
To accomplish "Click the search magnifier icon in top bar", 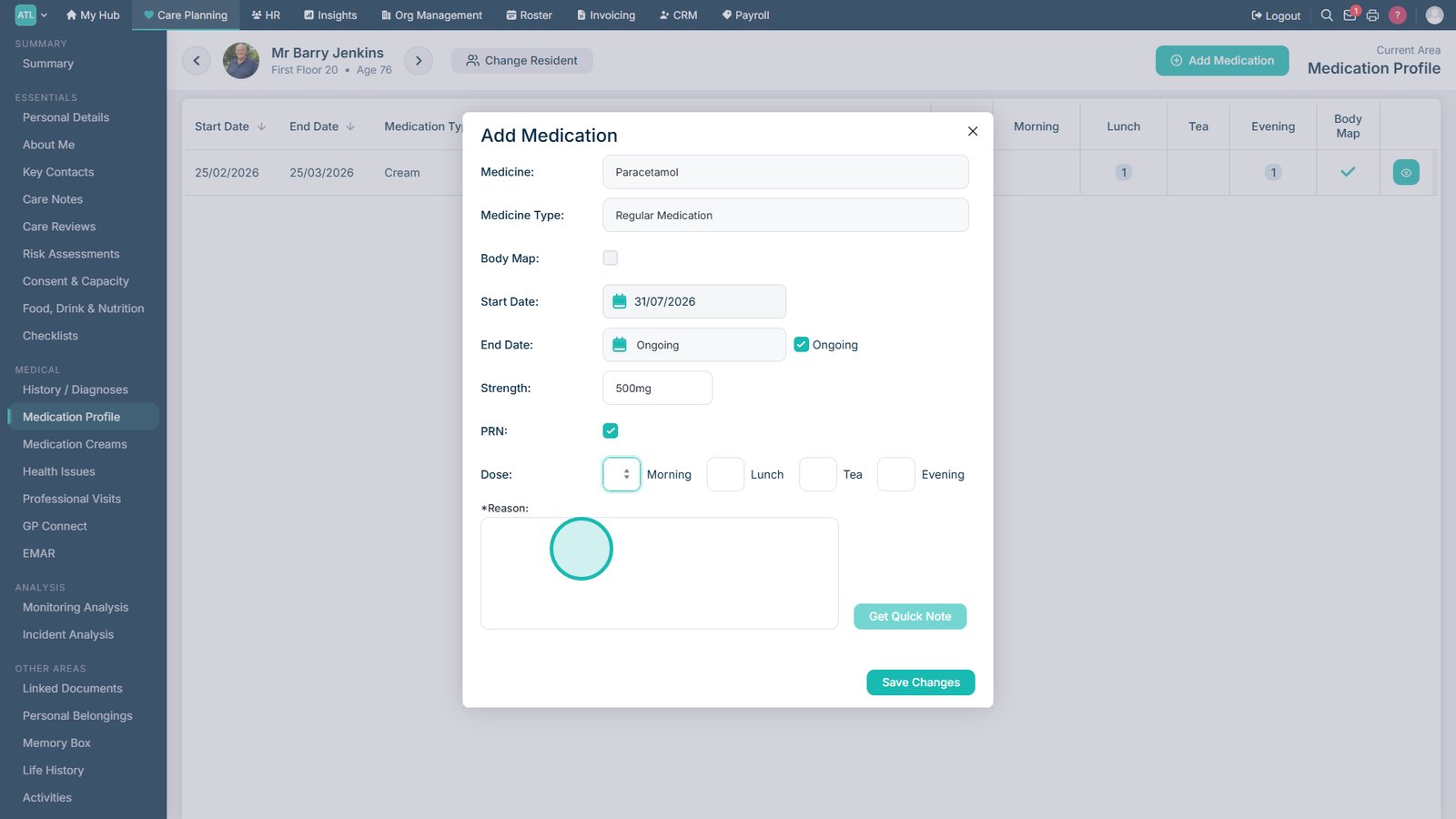I will (x=1327, y=15).
